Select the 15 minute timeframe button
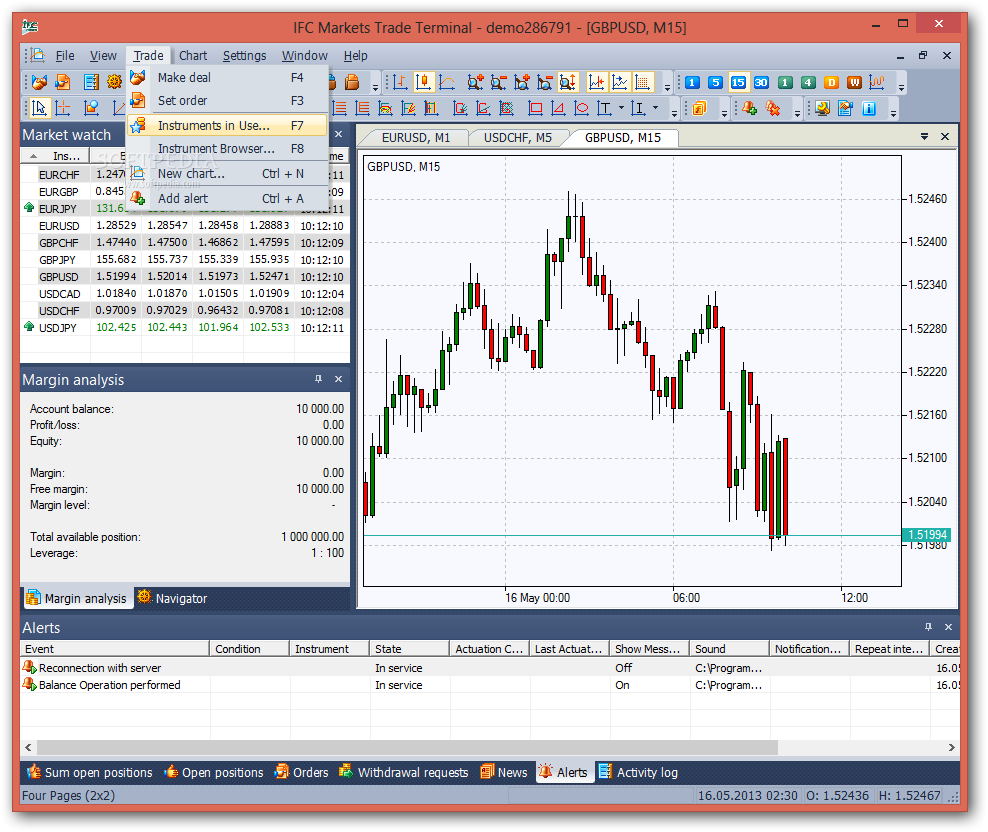The height and width of the screenshot is (832, 988). click(738, 83)
